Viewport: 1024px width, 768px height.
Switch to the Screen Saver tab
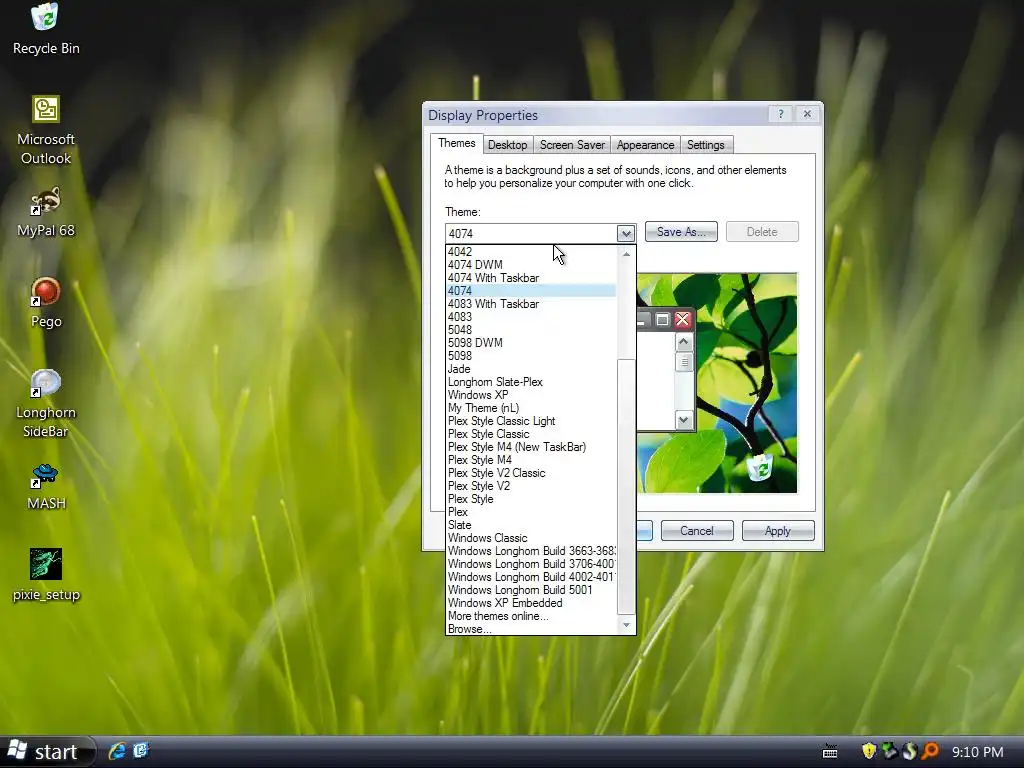(x=572, y=145)
